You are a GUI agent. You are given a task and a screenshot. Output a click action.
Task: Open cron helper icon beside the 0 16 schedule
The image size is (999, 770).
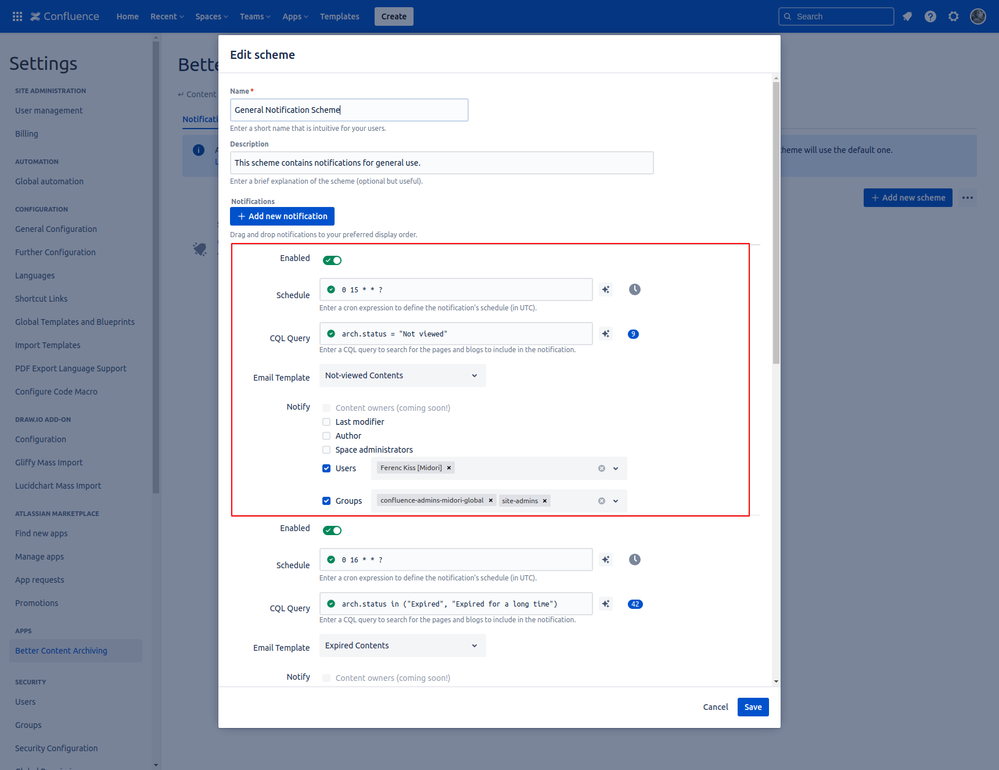(606, 560)
